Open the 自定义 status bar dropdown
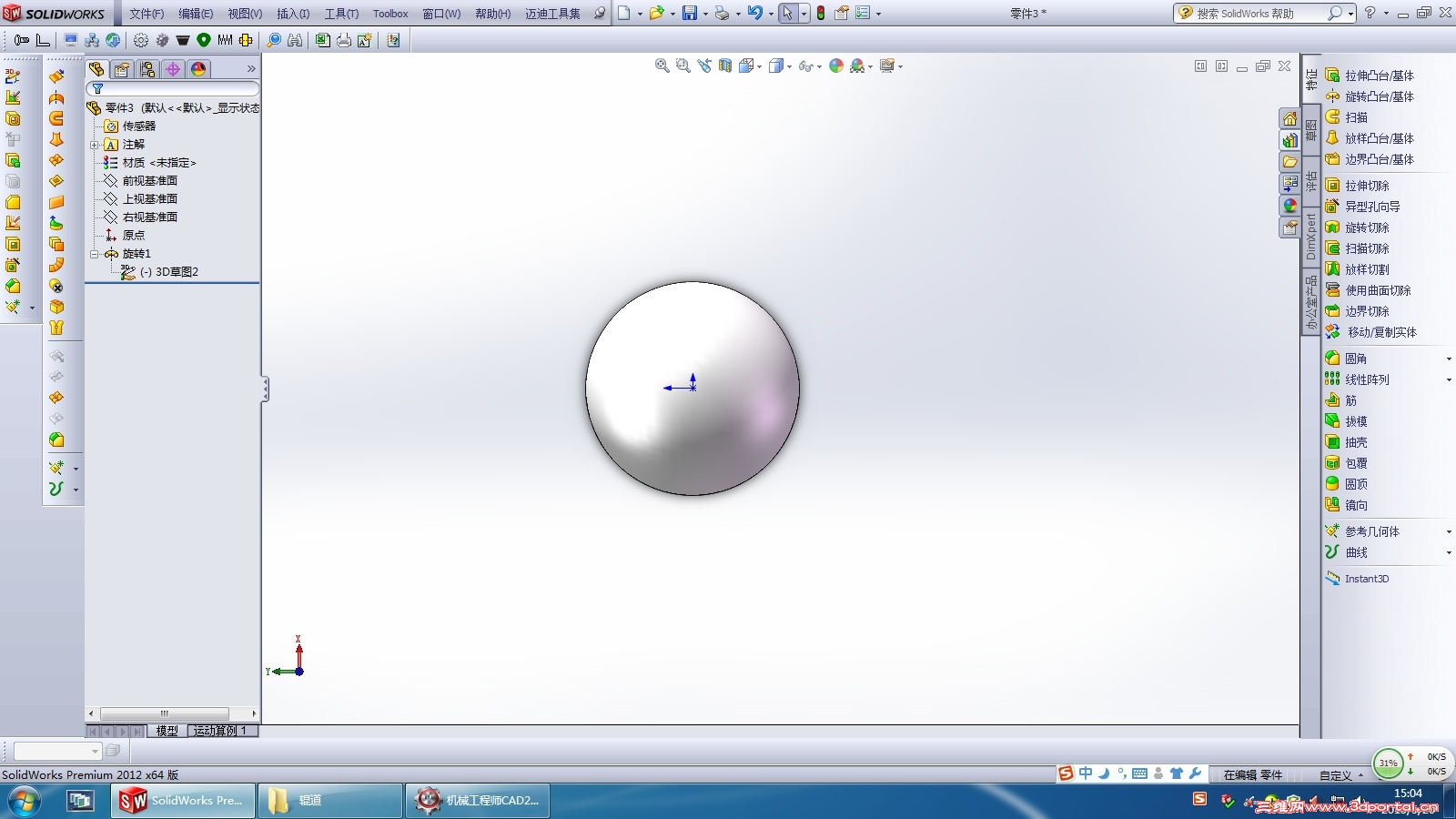This screenshot has width=1456, height=819. (1341, 775)
